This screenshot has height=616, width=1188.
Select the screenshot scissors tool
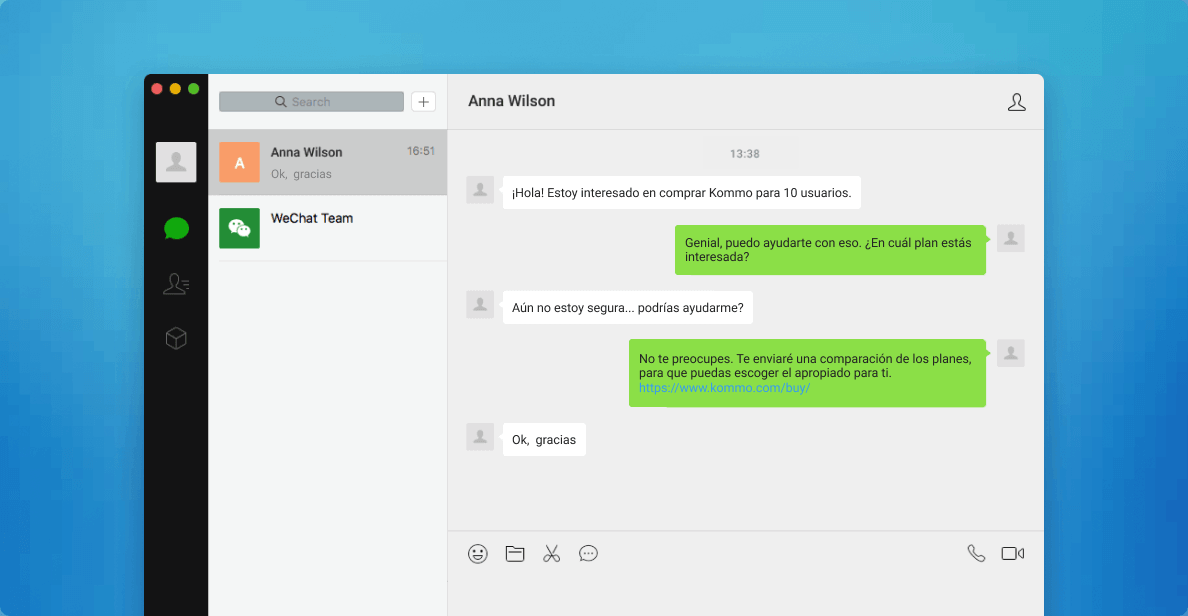point(551,553)
